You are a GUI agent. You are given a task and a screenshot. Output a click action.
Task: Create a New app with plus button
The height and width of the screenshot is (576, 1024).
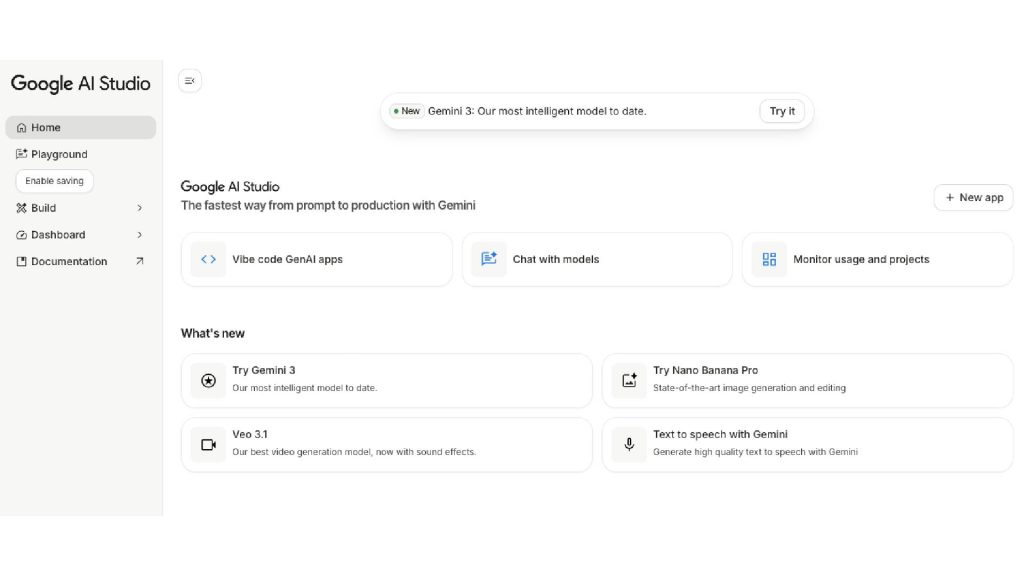[973, 197]
